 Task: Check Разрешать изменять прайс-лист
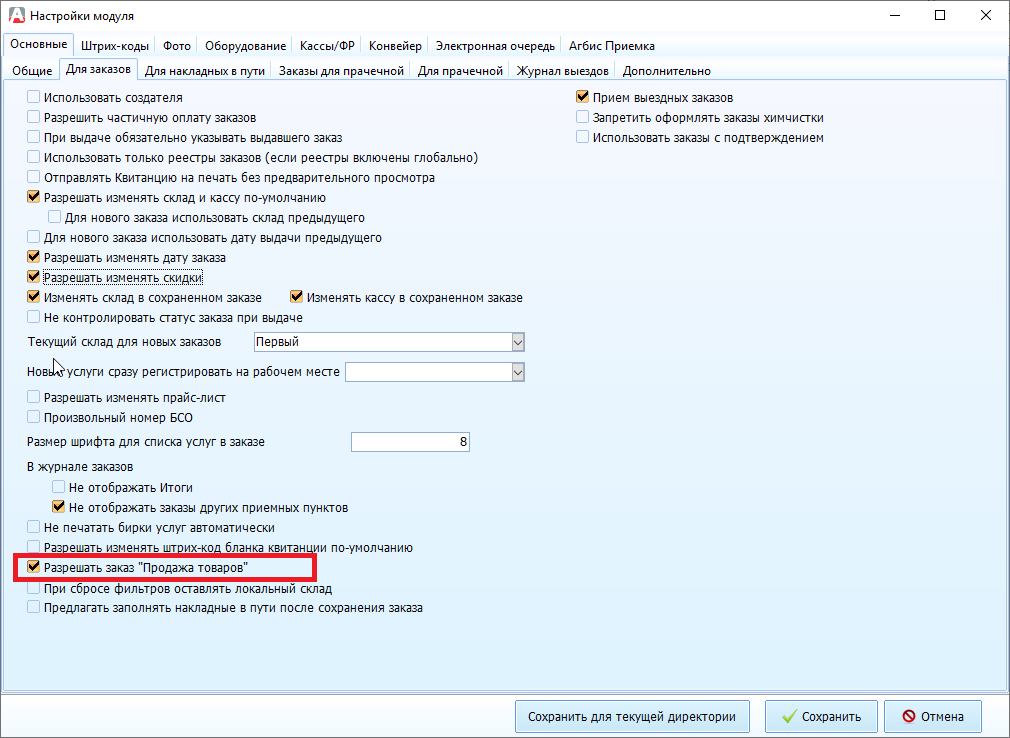coord(33,397)
